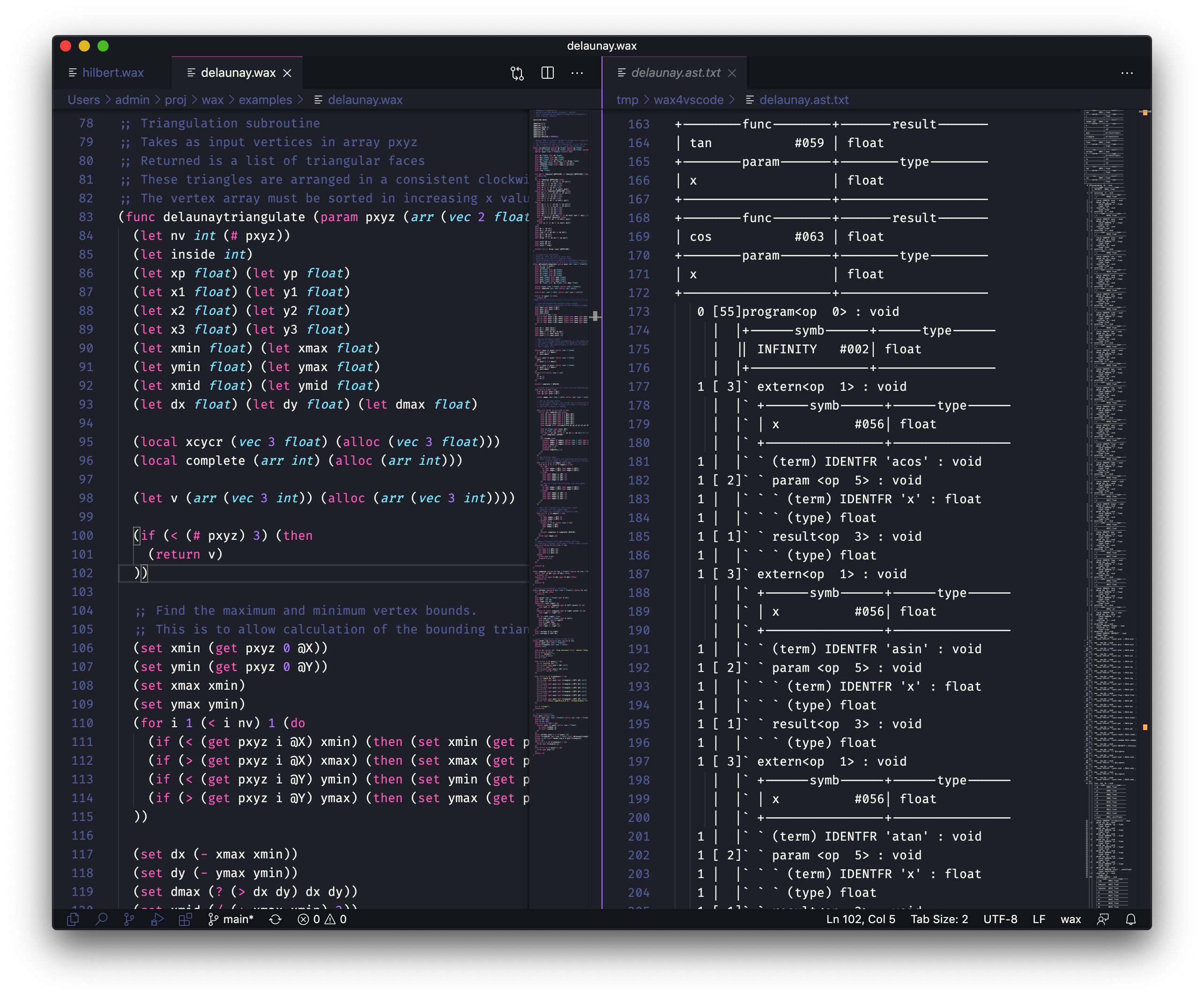
Task: Change file encoding UTF-8
Action: [x=1000, y=919]
